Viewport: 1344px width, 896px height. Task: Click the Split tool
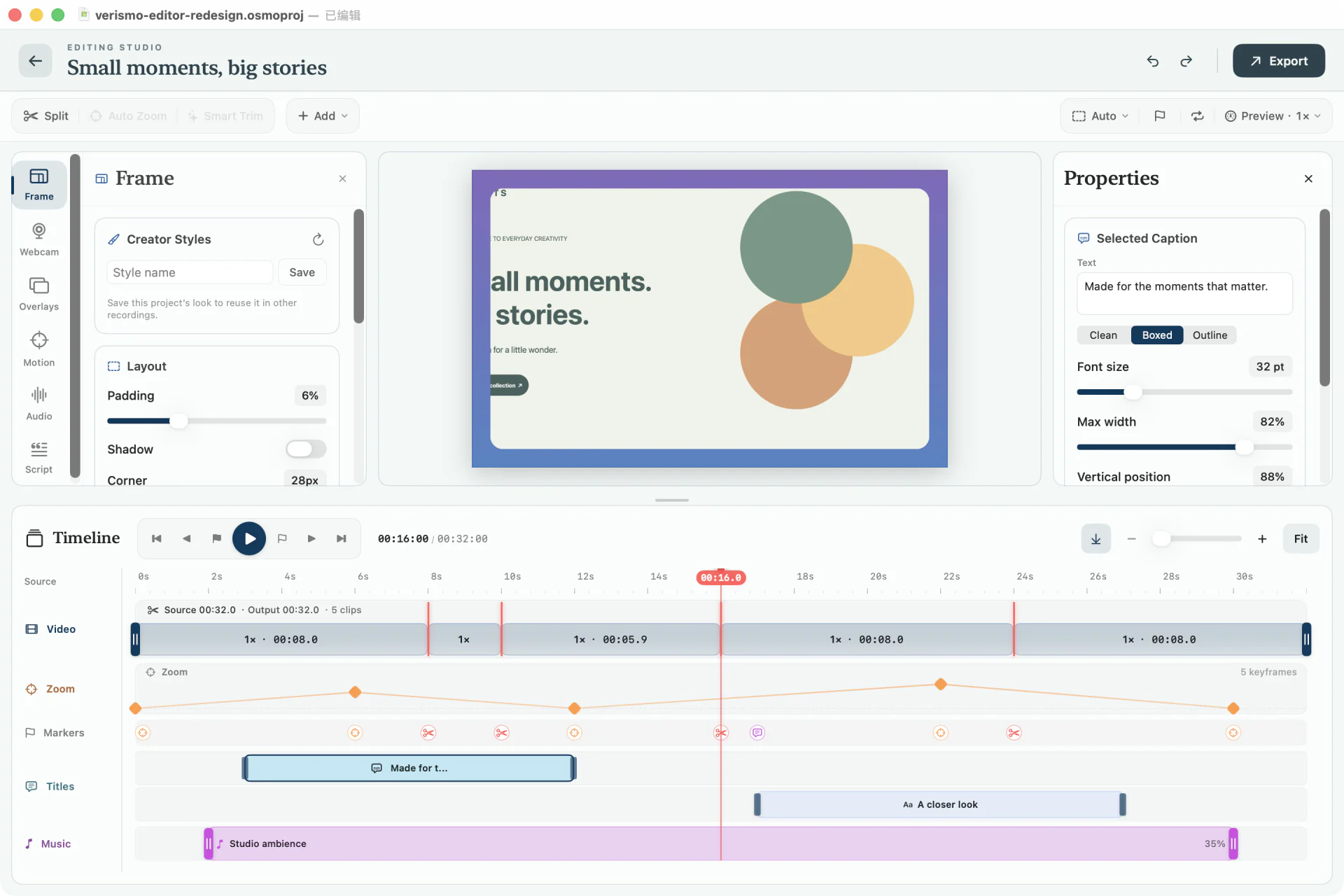(x=46, y=116)
